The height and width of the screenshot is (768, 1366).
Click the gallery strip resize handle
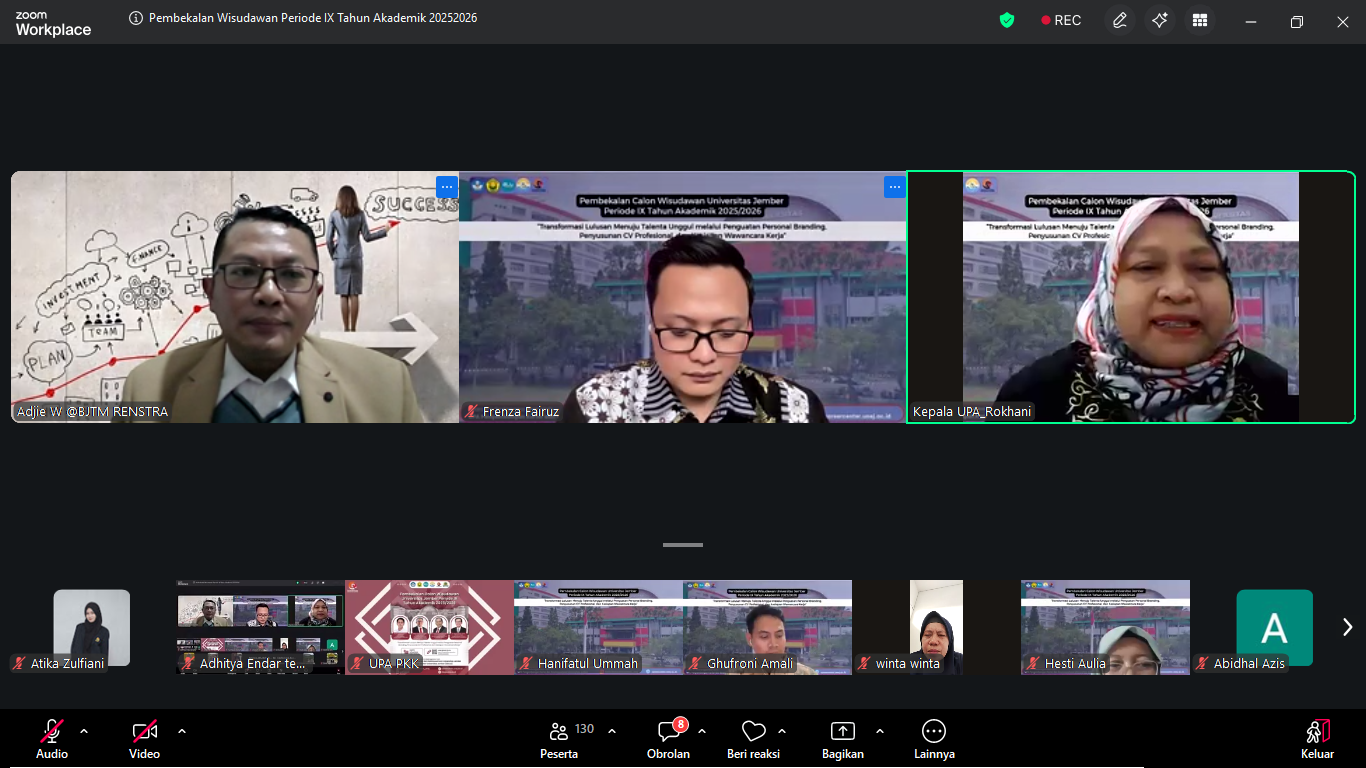click(683, 545)
